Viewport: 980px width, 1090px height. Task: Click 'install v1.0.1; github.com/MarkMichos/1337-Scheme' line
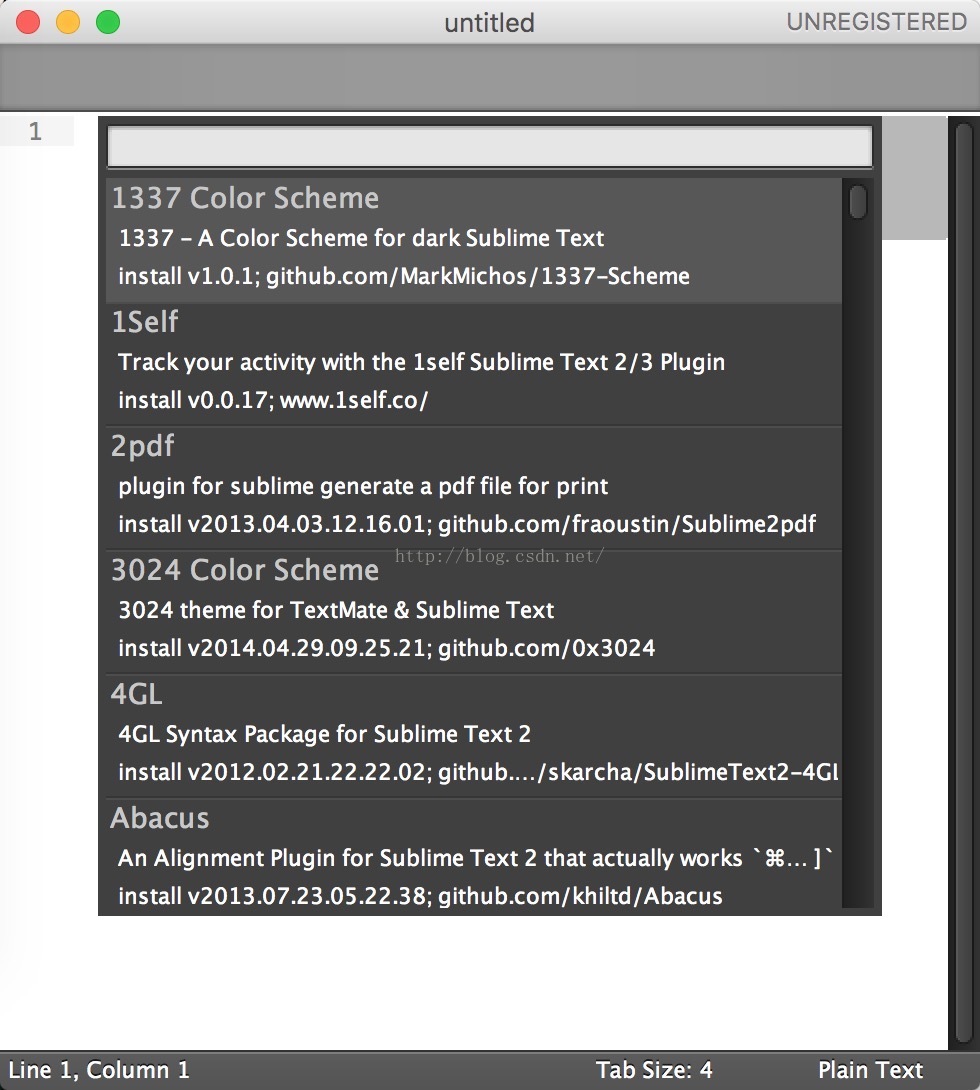point(404,277)
